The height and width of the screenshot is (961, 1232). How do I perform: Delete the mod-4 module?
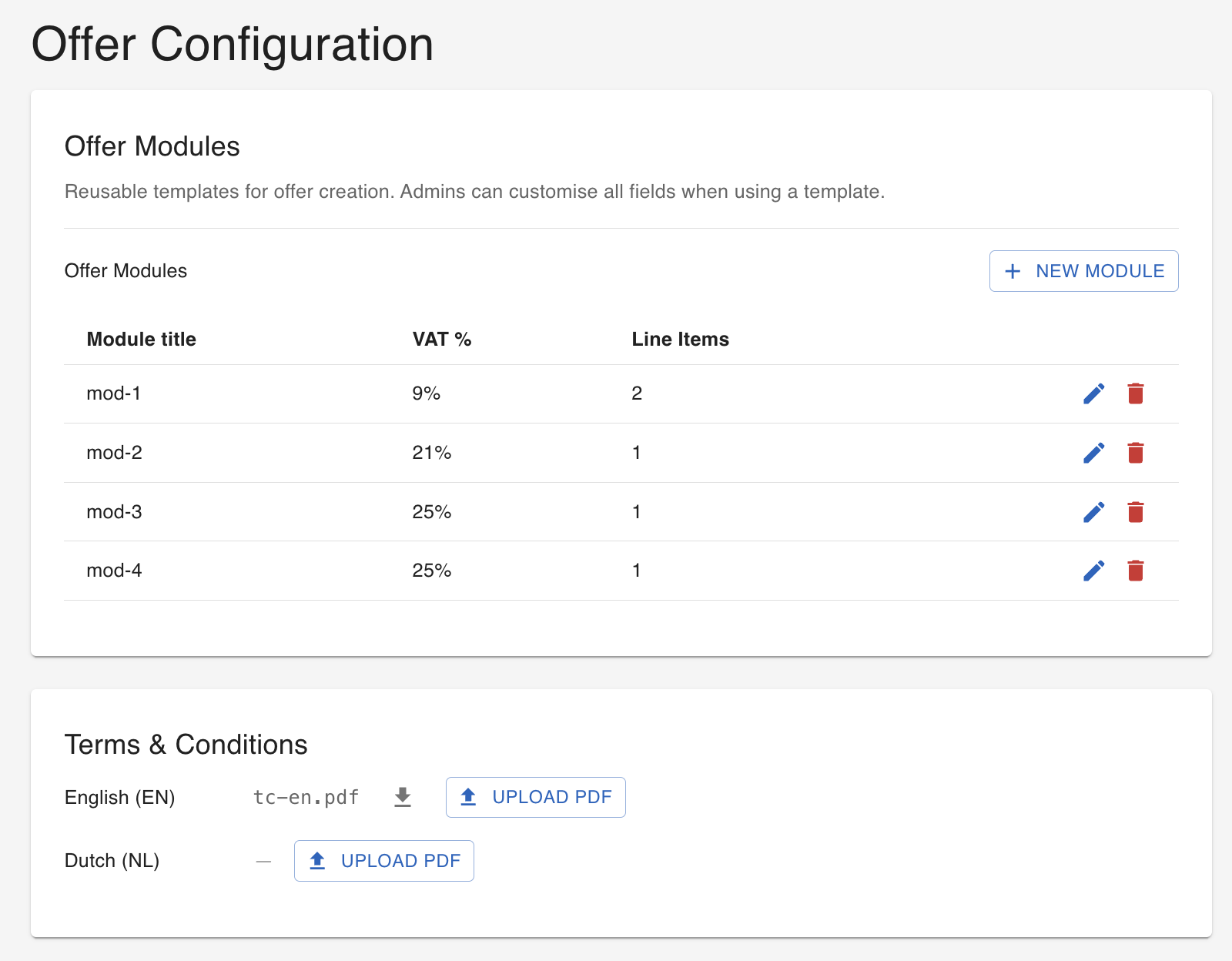(1135, 571)
